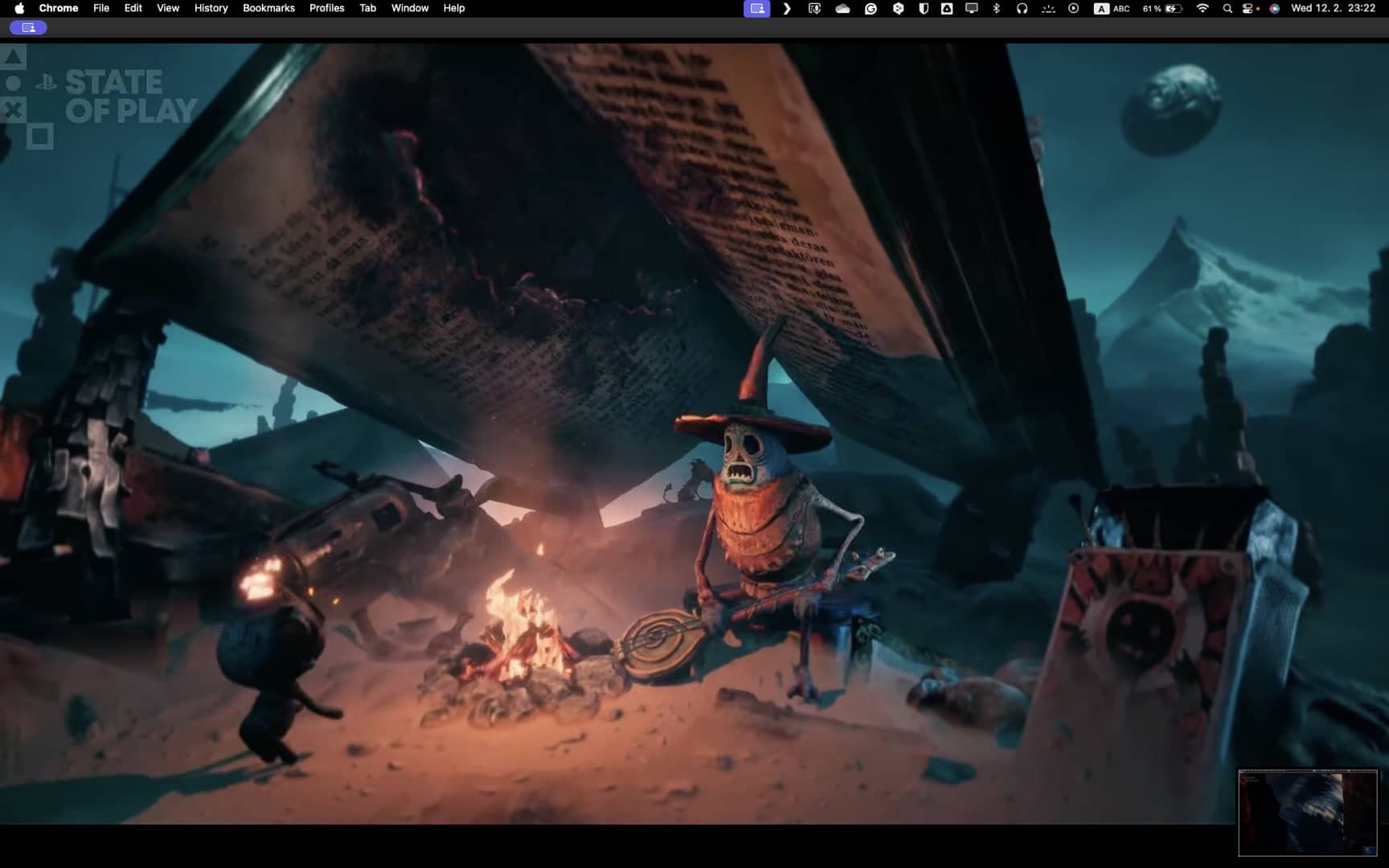
Task: Open the Chrome application menu
Action: (x=59, y=8)
